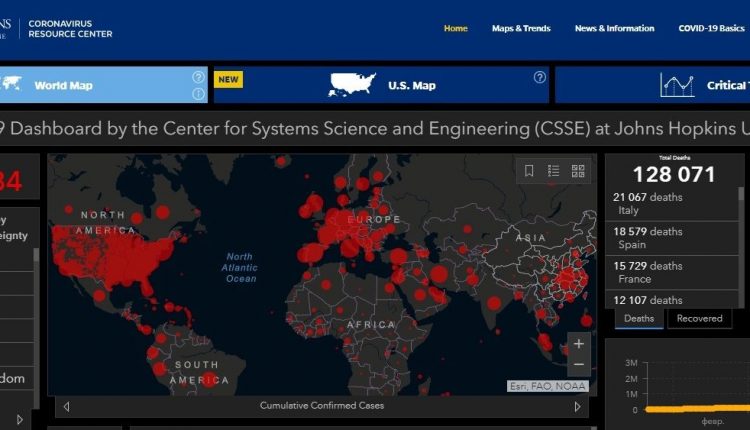Click the Esri, FAO, NOAA attribution
Viewport: 750px width, 430px height.
[548, 386]
